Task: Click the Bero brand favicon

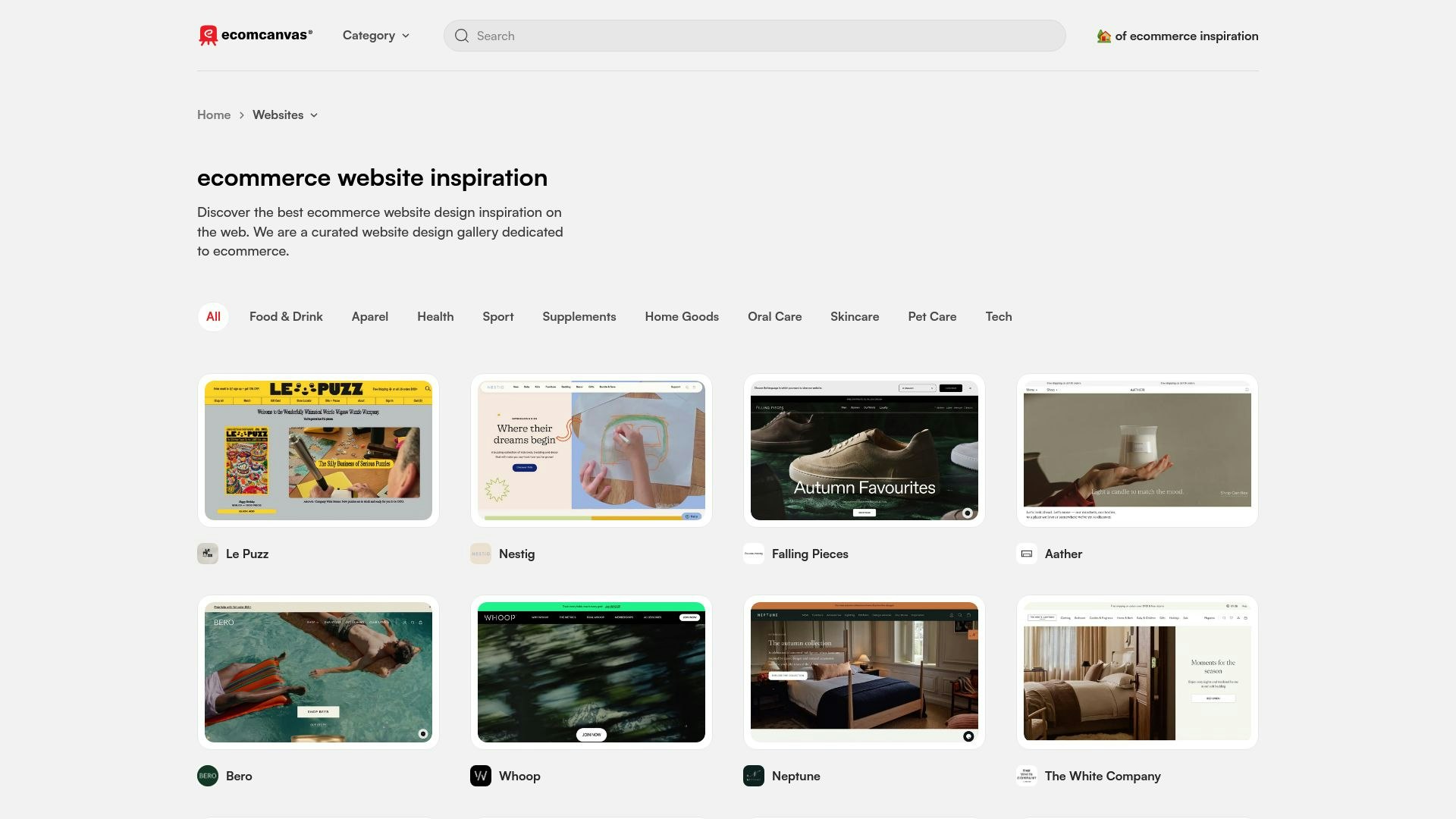Action: [208, 776]
